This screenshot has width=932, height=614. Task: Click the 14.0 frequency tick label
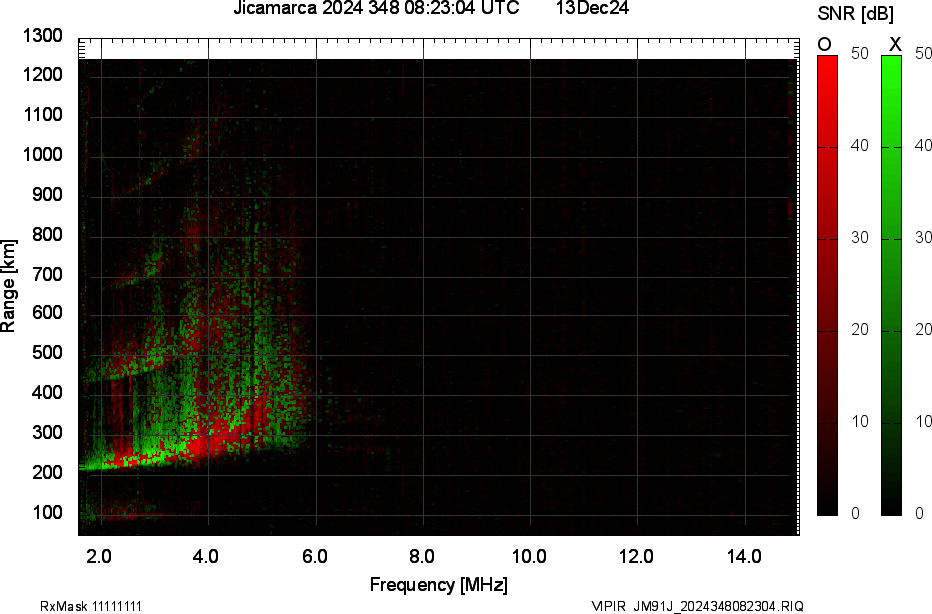(744, 557)
